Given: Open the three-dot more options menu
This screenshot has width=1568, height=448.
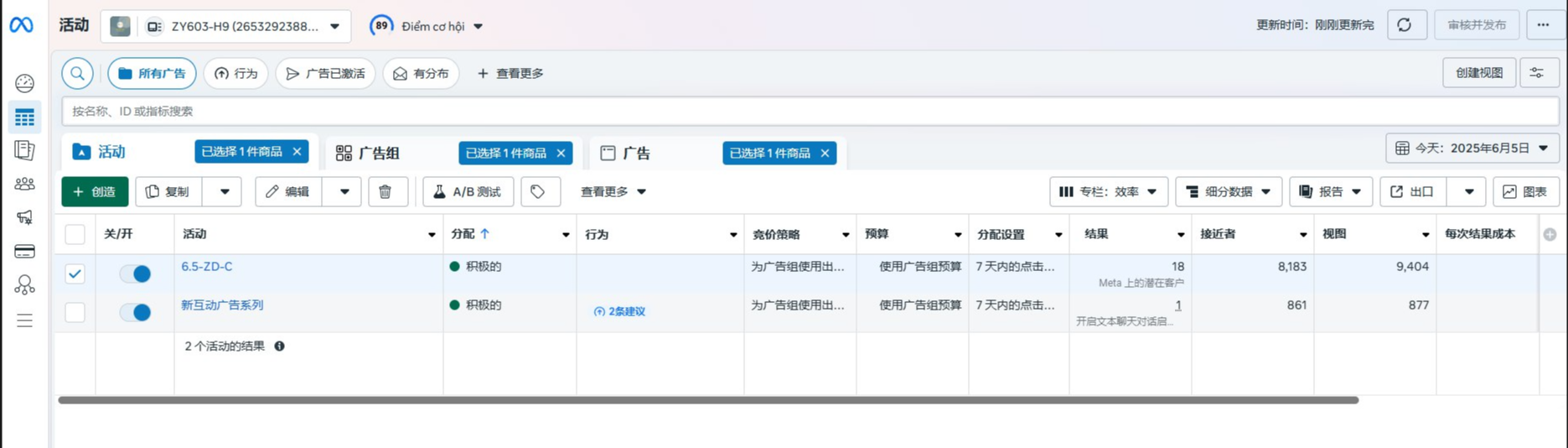Looking at the screenshot, I should point(1543,25).
